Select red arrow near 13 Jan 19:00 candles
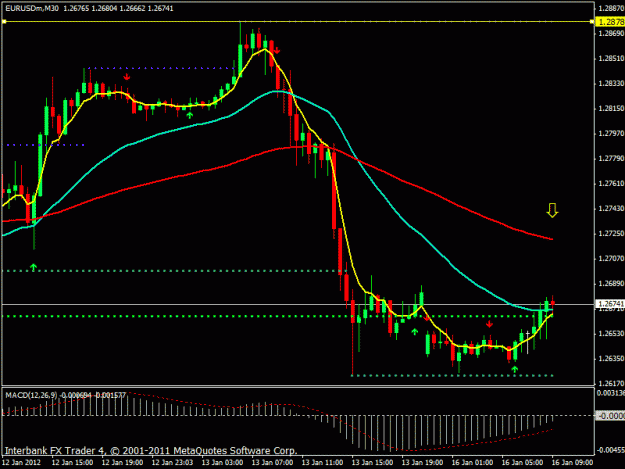Screen dimensions: 625x469 pos(427,318)
